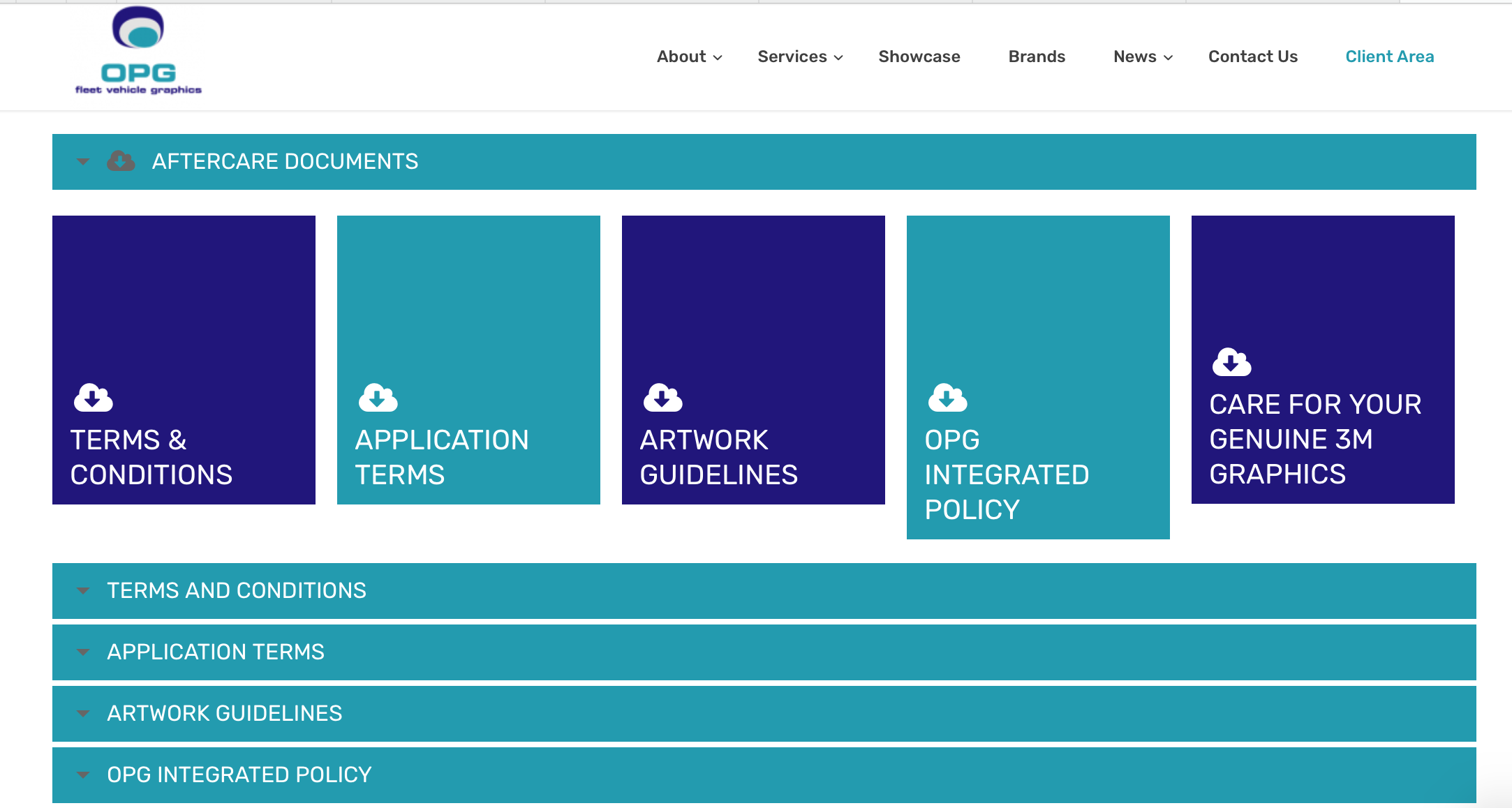This screenshot has width=1512, height=808.
Task: Open the OPG Integrated Policy card title
Action: (1007, 474)
